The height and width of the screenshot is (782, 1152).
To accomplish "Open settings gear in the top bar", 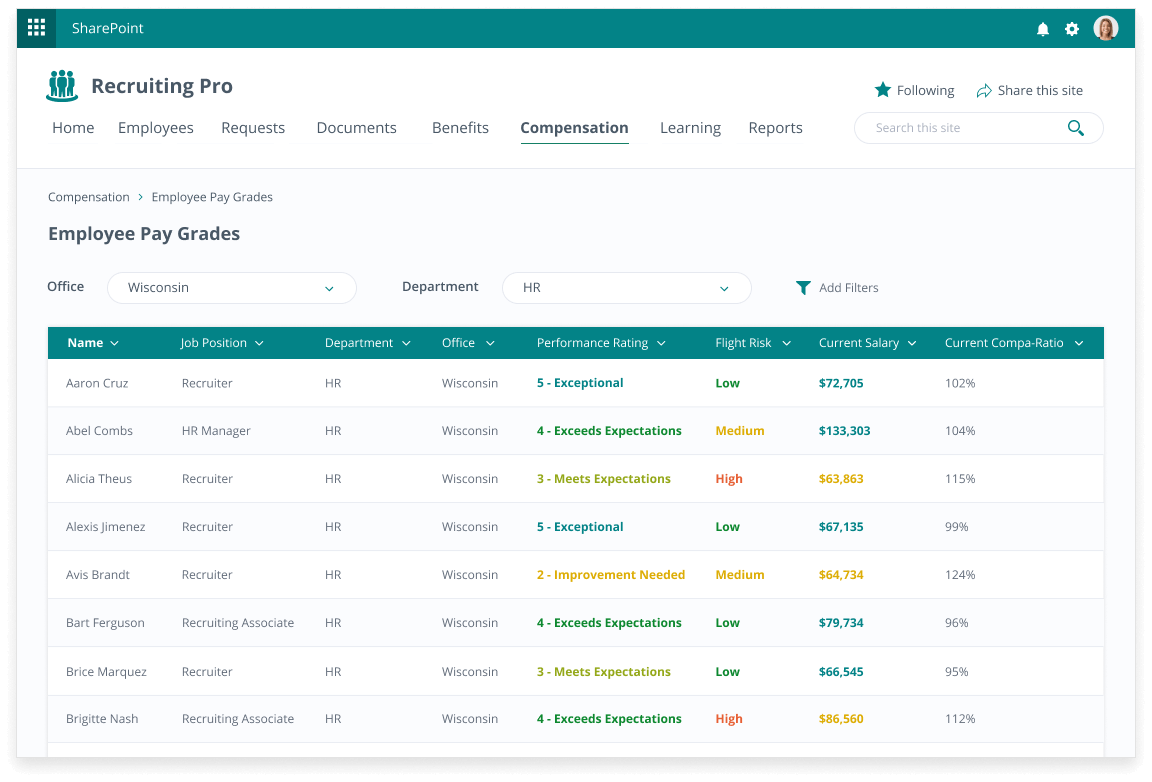I will point(1072,29).
